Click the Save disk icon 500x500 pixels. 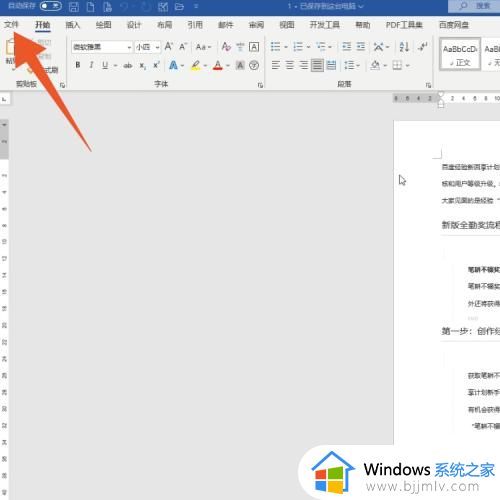(74, 7)
